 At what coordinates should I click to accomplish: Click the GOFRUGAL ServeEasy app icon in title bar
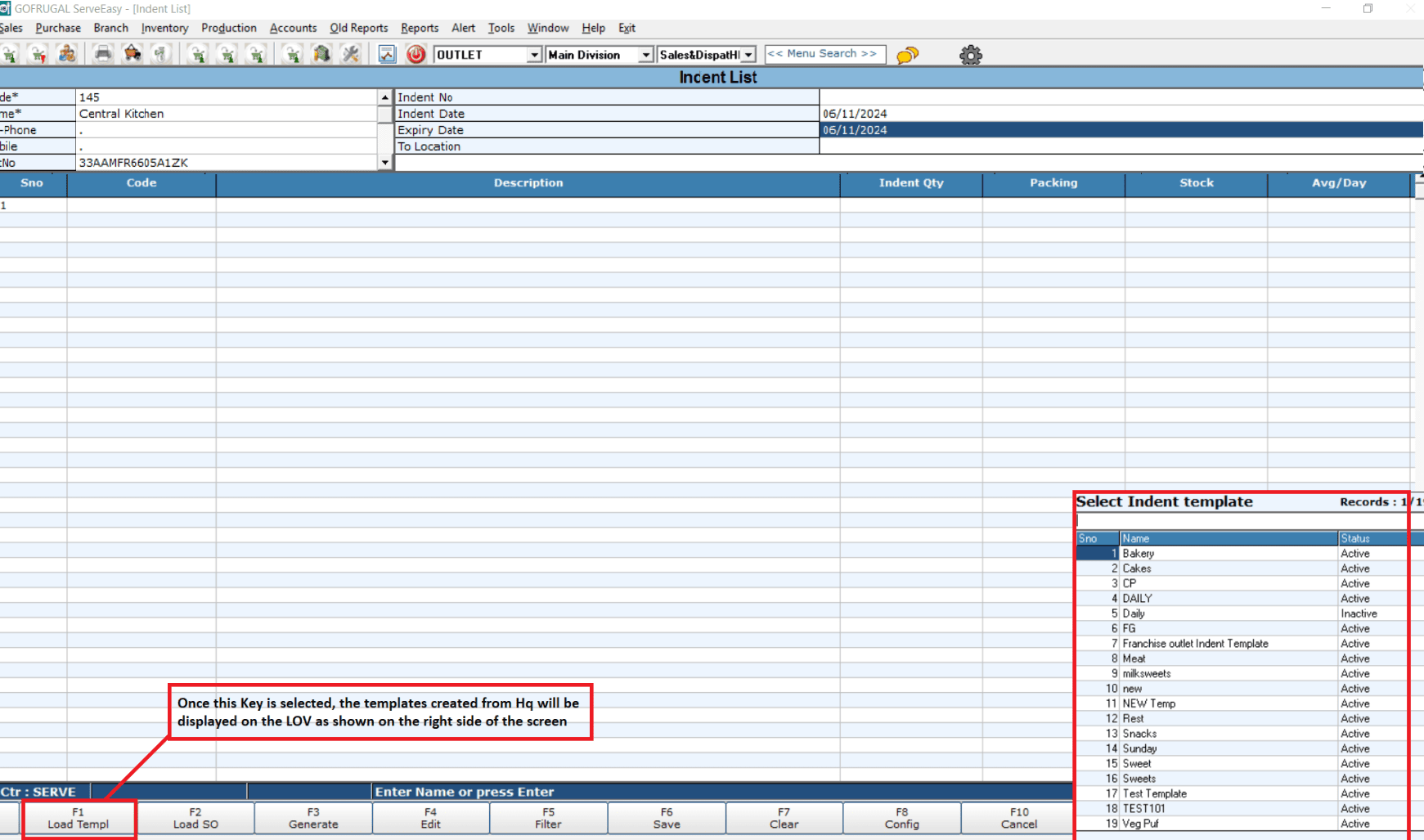[5, 8]
